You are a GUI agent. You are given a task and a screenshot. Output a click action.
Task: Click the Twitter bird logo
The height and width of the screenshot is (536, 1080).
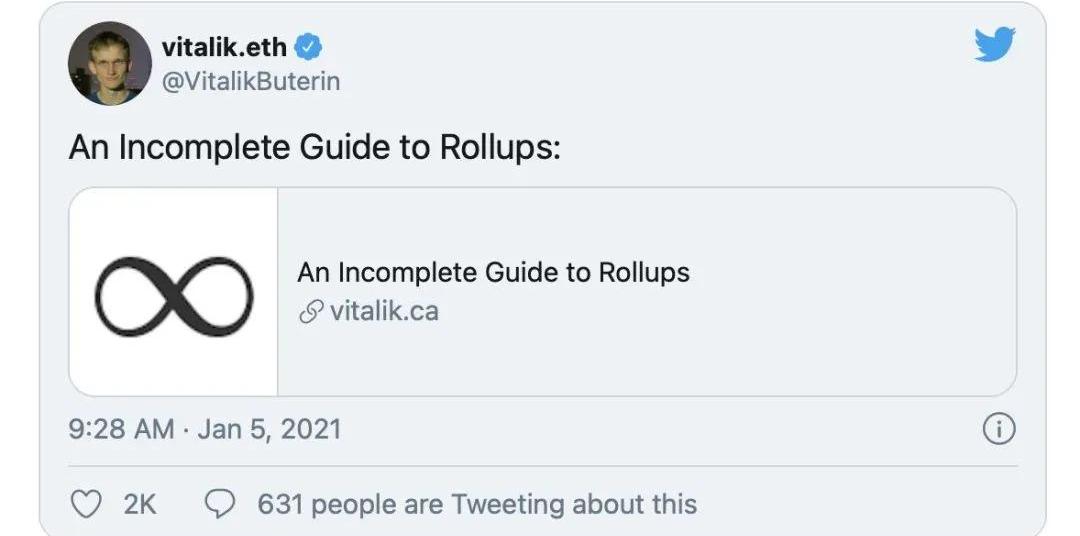pyautogui.click(x=995, y=46)
